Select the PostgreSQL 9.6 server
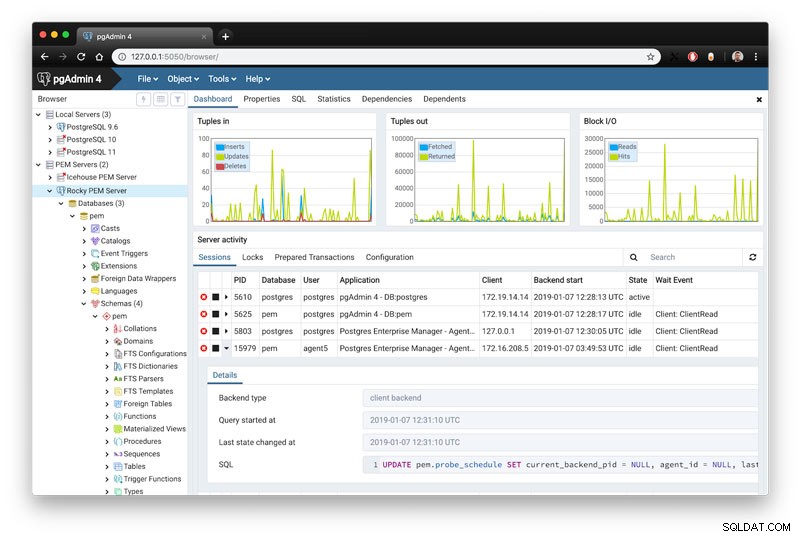The image size is (800, 537). [x=92, y=127]
